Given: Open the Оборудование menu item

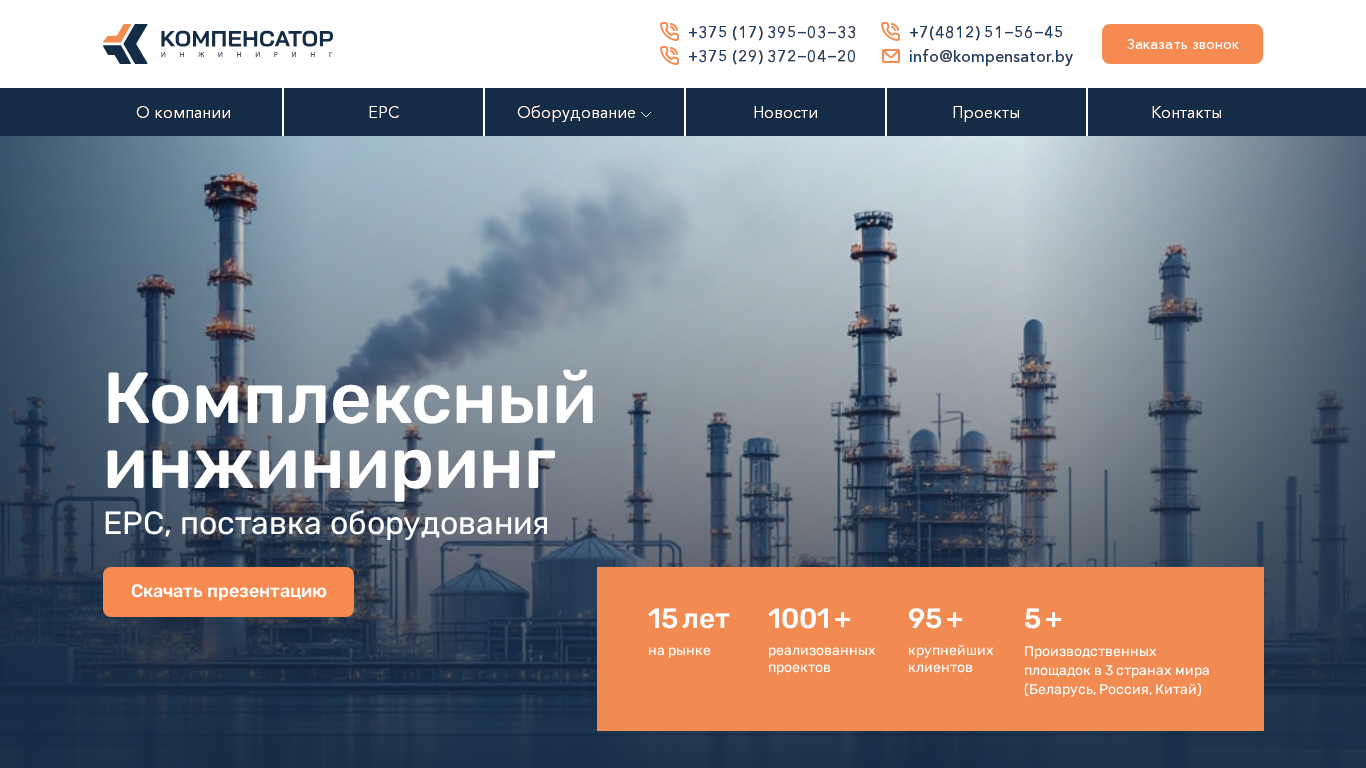Looking at the screenshot, I should tap(576, 113).
